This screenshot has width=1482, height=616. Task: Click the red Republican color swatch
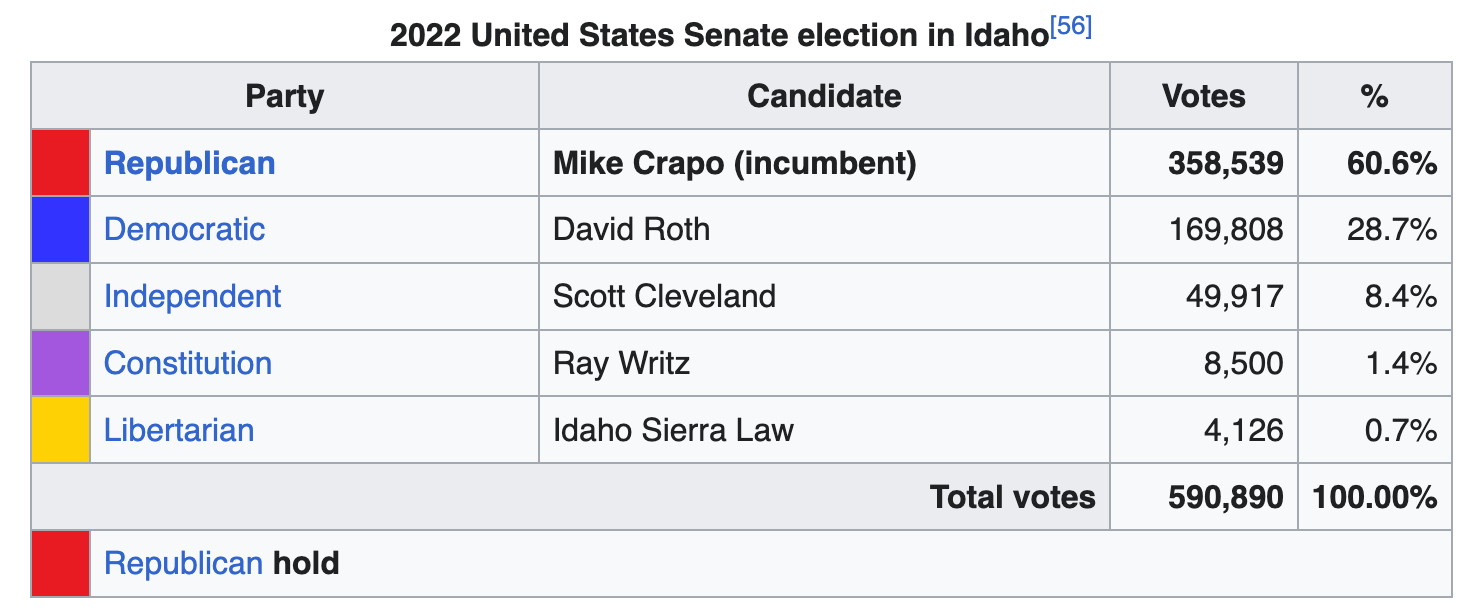point(61,163)
